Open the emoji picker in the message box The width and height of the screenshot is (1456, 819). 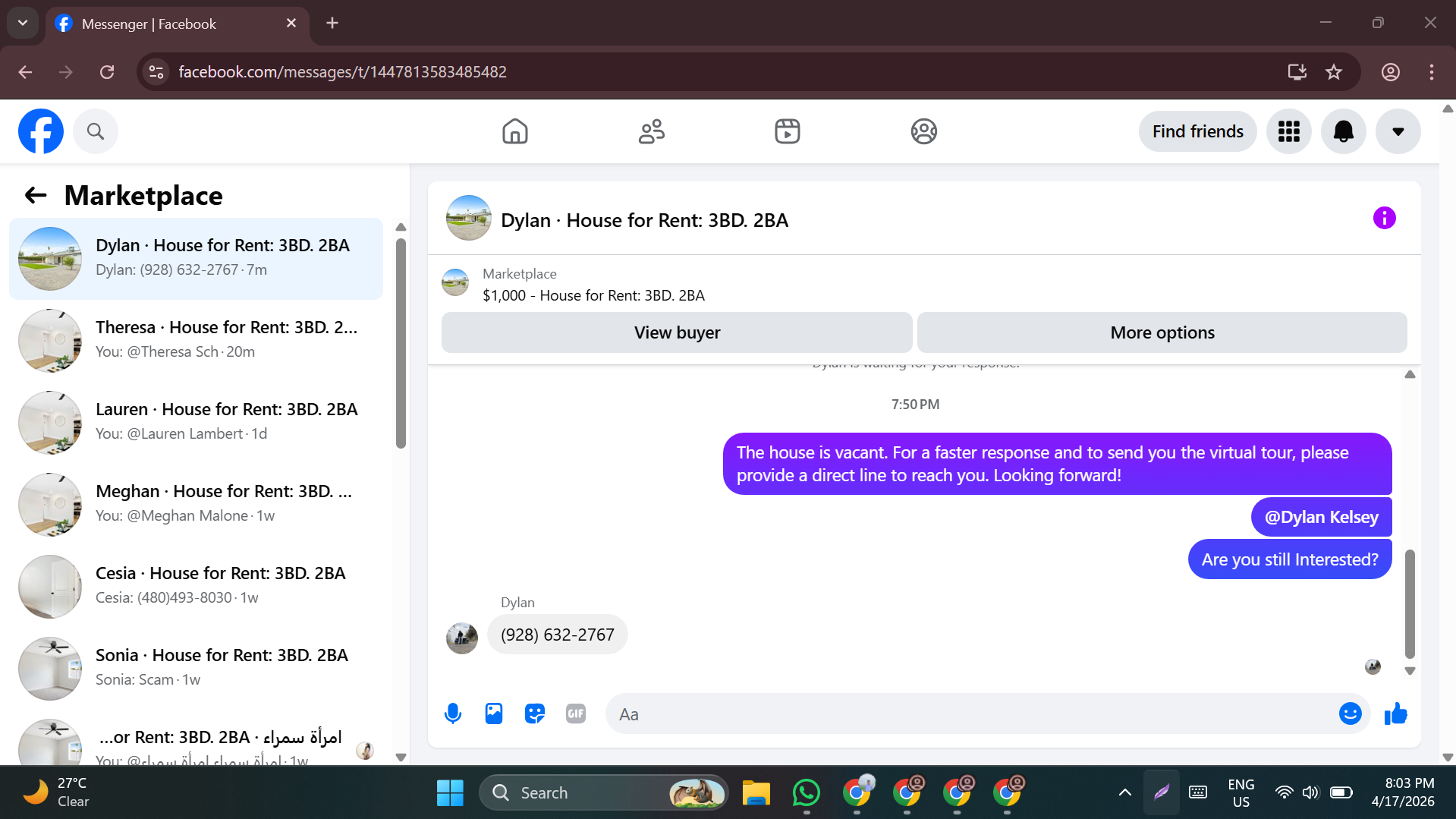tap(1350, 713)
